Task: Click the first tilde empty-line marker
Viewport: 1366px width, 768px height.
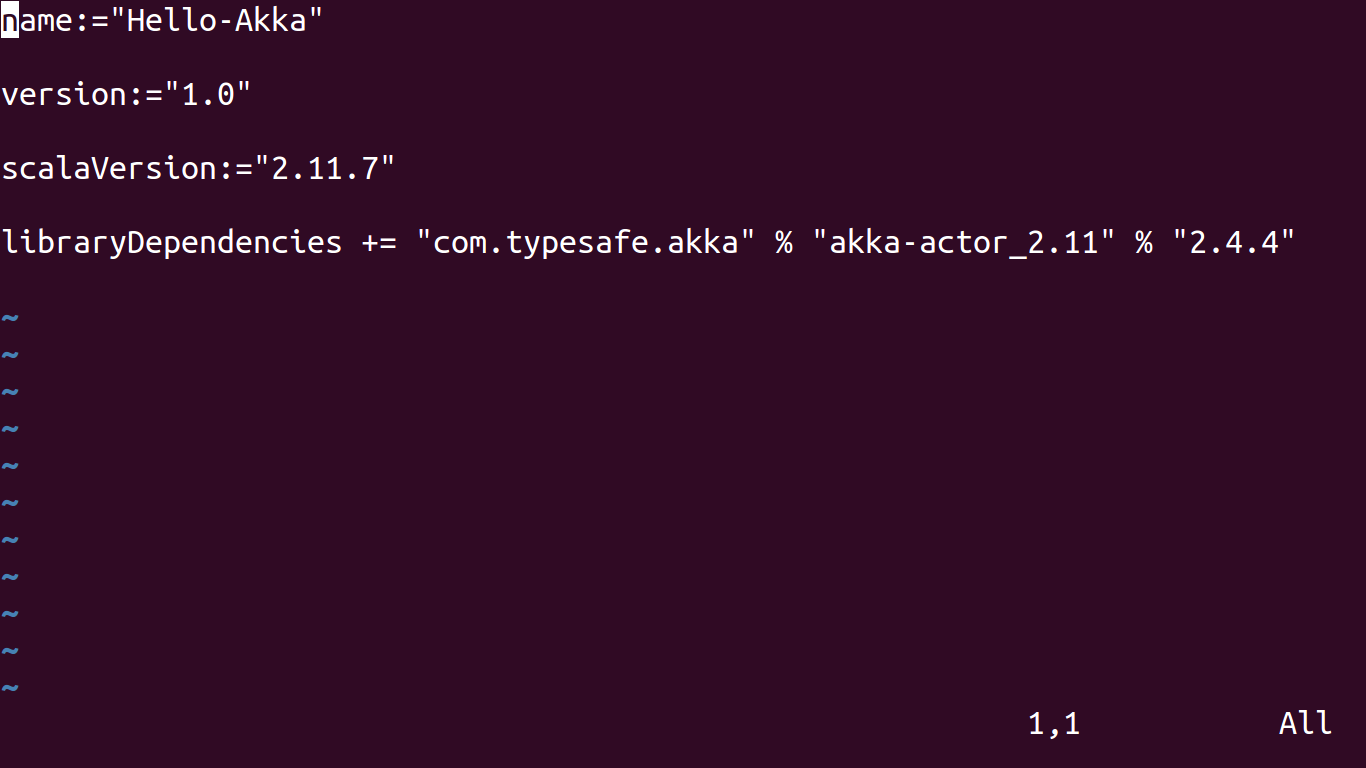Action: coord(10,318)
